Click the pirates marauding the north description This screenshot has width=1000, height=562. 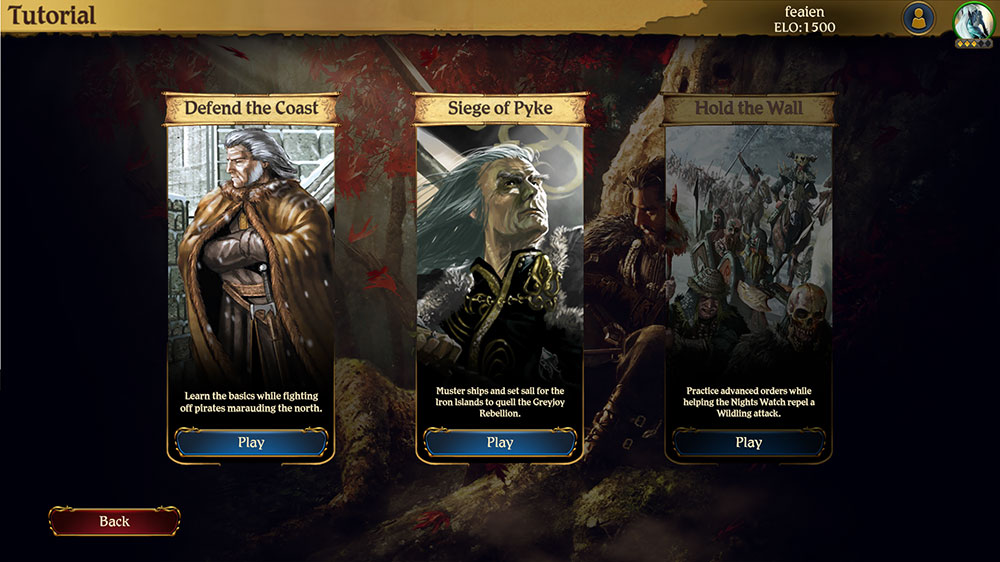click(x=251, y=402)
